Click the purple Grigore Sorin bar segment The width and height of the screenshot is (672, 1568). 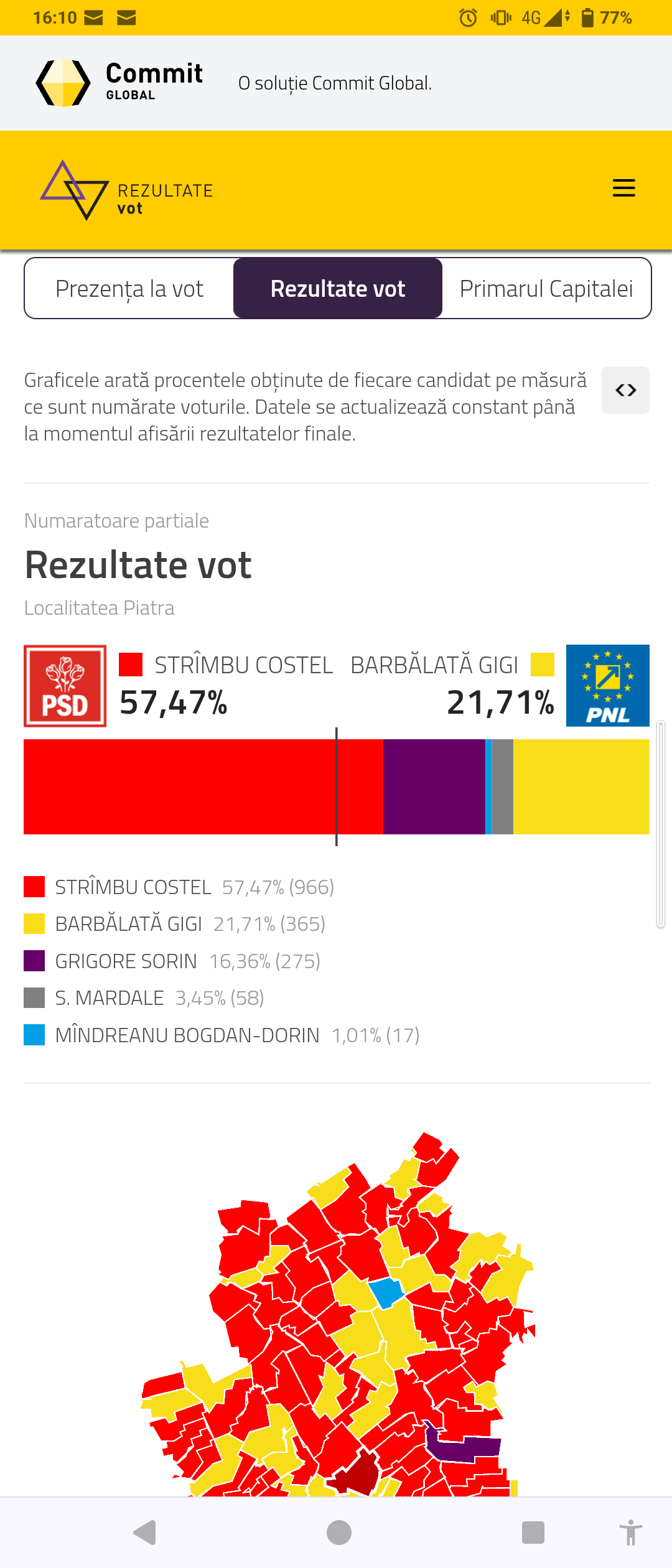(434, 786)
